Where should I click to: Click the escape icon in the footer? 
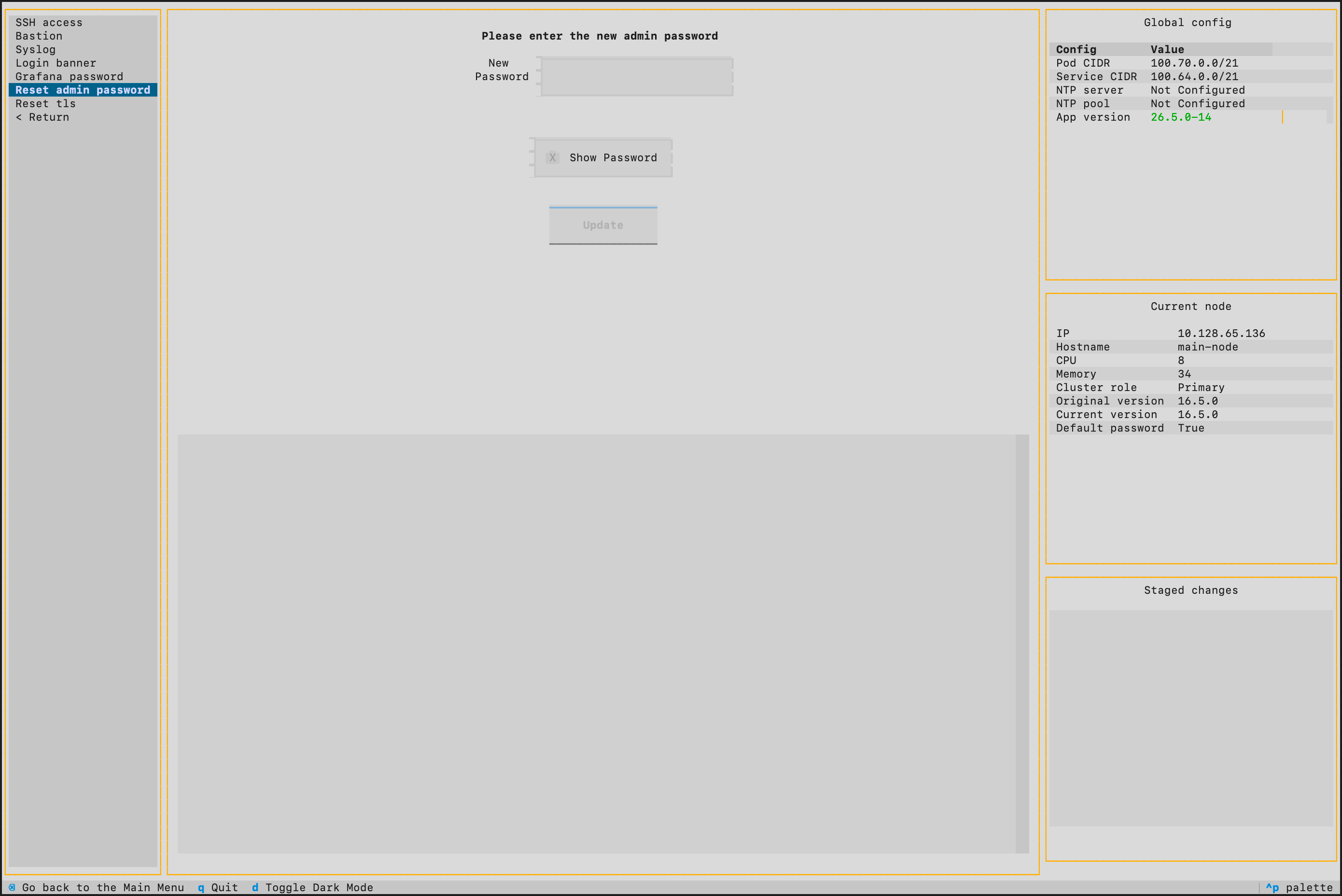pyautogui.click(x=12, y=887)
